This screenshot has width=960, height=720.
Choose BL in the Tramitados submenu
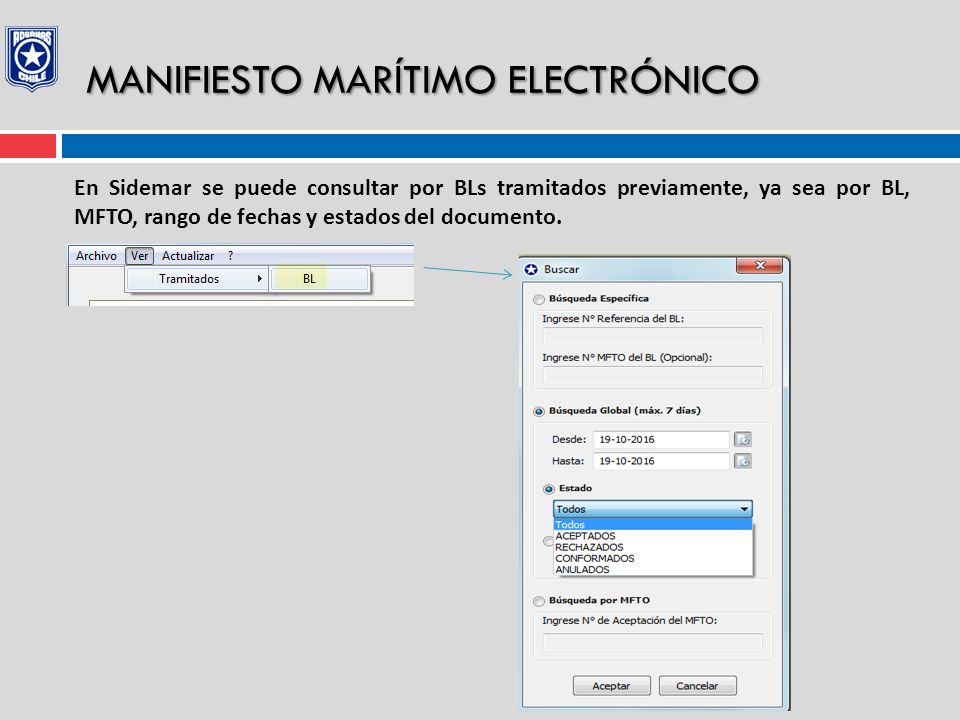[320, 279]
